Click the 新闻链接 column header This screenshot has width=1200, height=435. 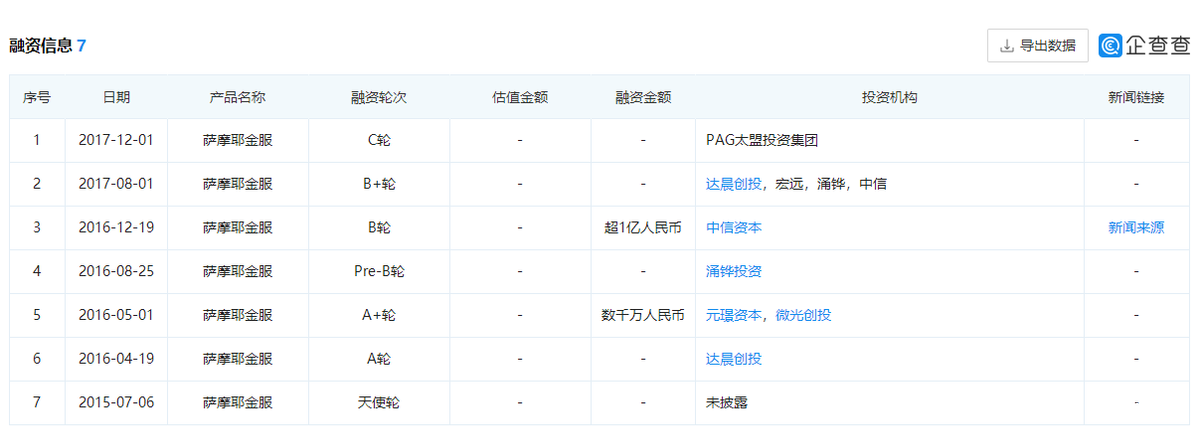tap(1136, 98)
